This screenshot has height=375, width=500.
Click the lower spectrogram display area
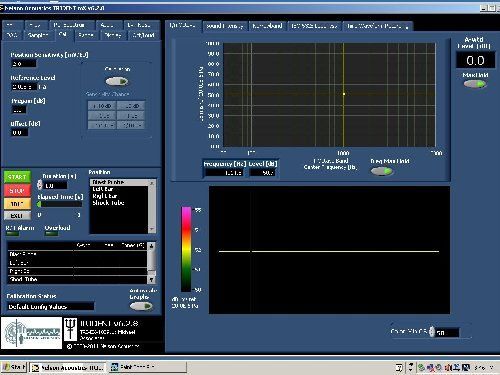329,250
